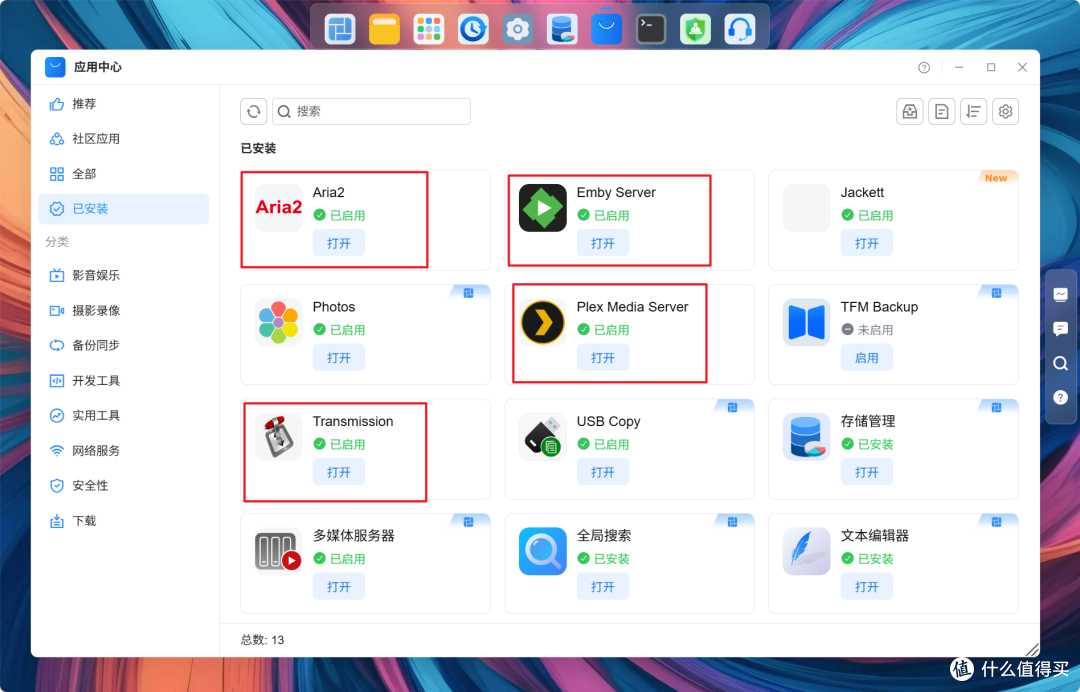Screen dimensions: 1080x692
Task: Click the help icon in right side panel
Action: pos(1061,397)
